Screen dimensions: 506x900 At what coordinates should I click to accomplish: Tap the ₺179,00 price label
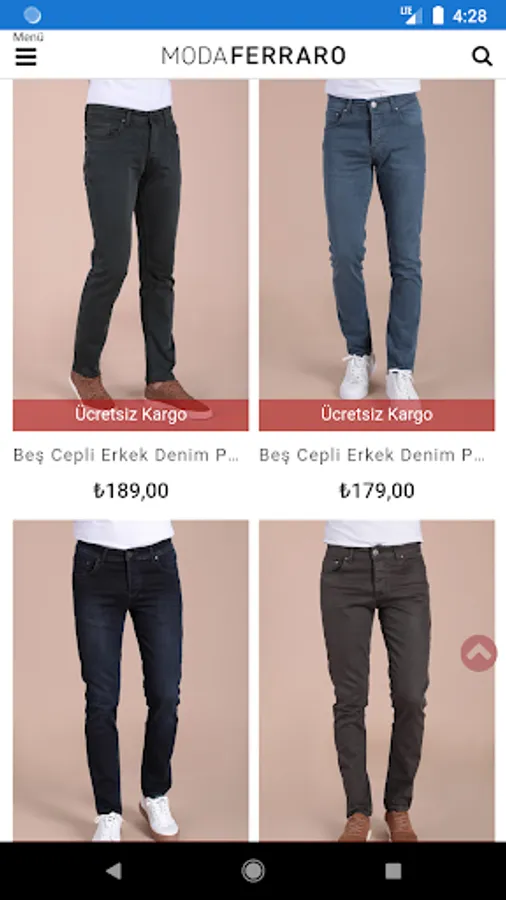[376, 491]
